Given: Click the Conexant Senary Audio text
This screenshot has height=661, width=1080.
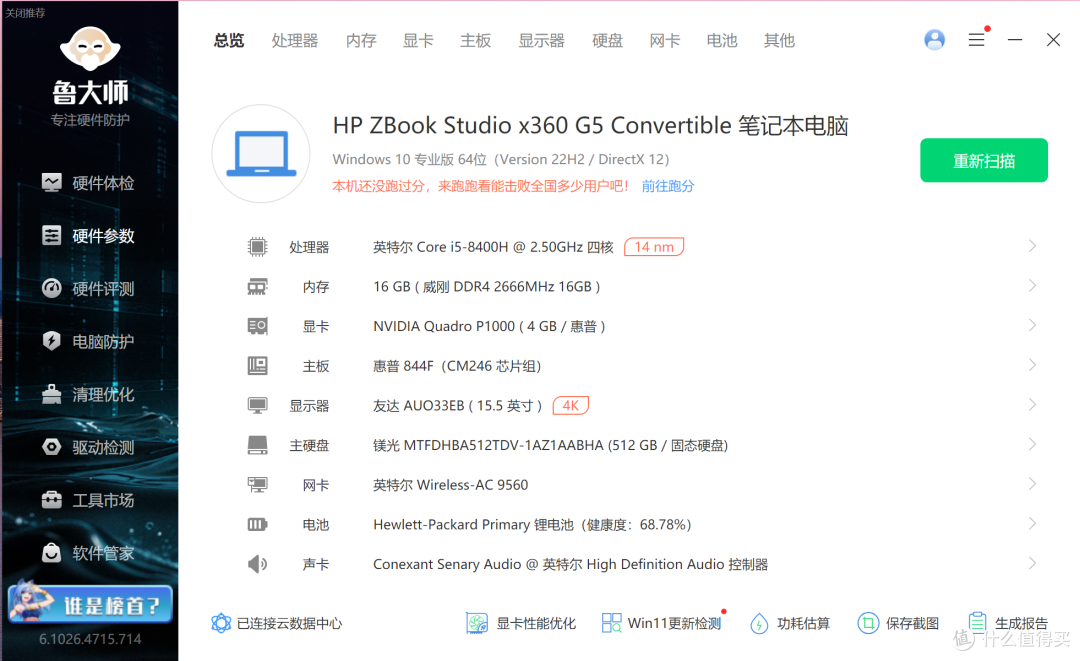Looking at the screenshot, I should coord(570,565).
